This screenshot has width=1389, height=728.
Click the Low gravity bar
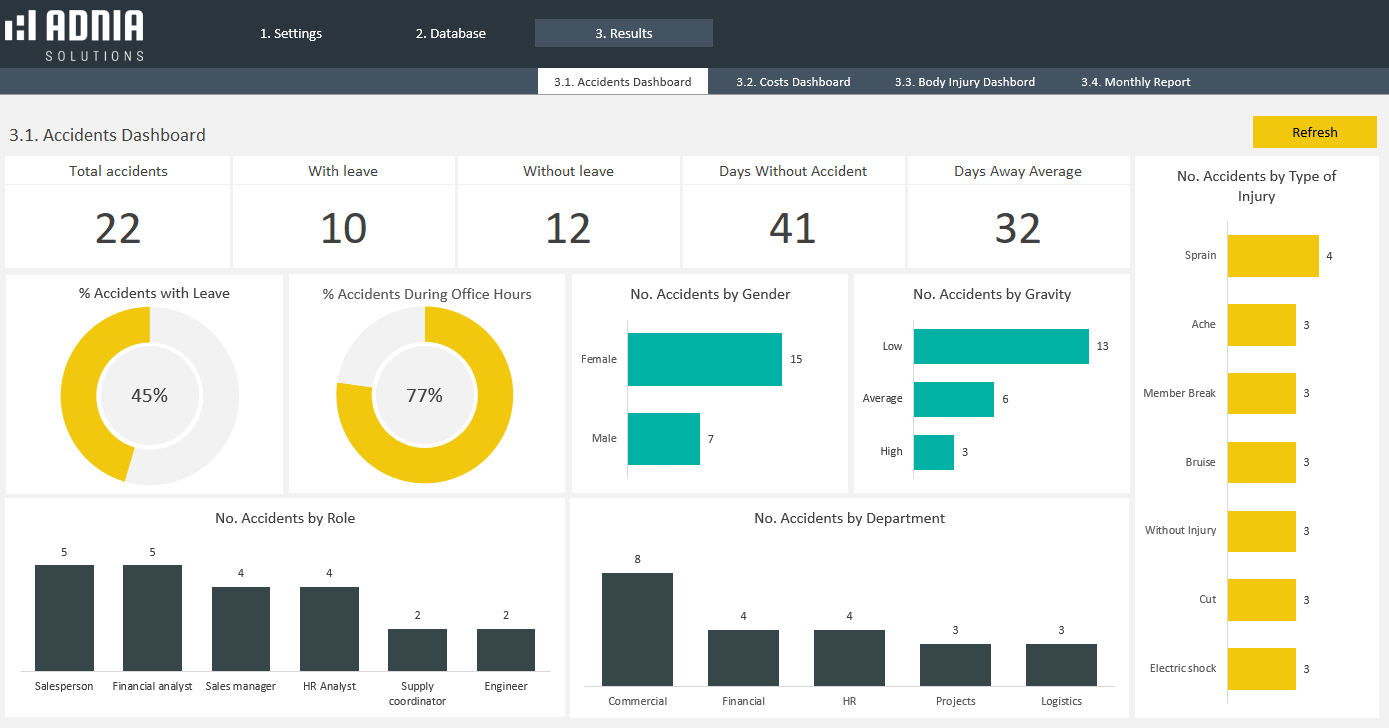coord(1000,346)
